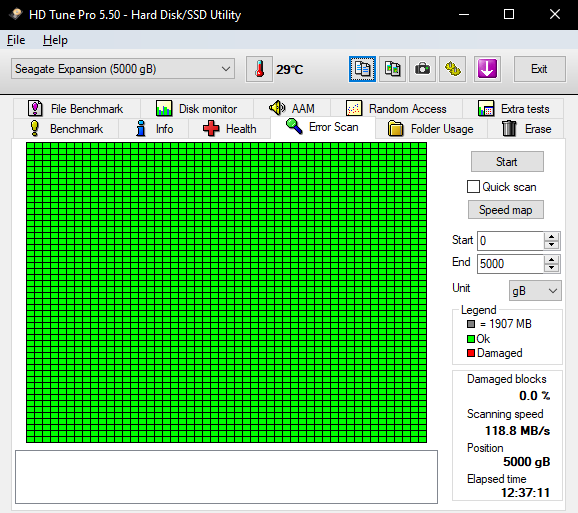Close the HD Tune Pro window
The height and width of the screenshot is (513, 578).
point(555,15)
